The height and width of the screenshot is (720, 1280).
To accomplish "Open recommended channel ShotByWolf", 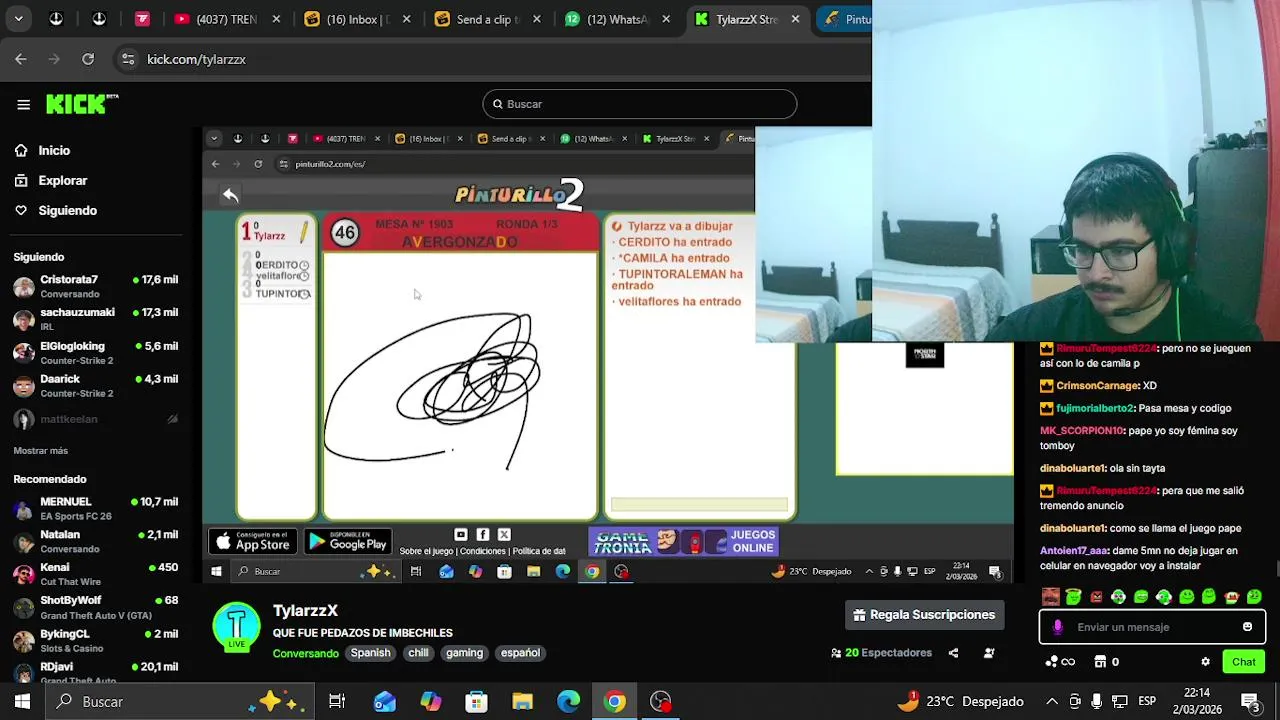I will [96, 607].
